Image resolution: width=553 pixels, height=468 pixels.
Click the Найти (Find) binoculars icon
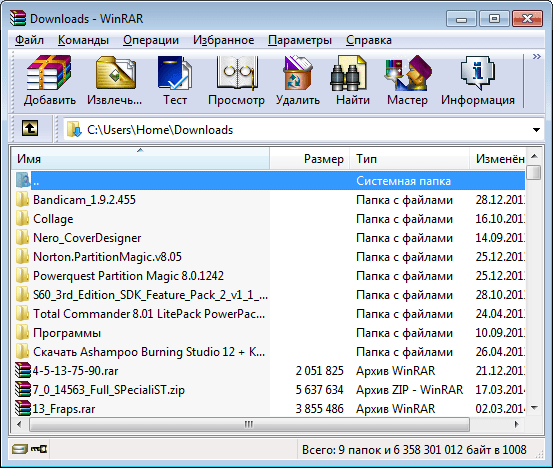(348, 73)
